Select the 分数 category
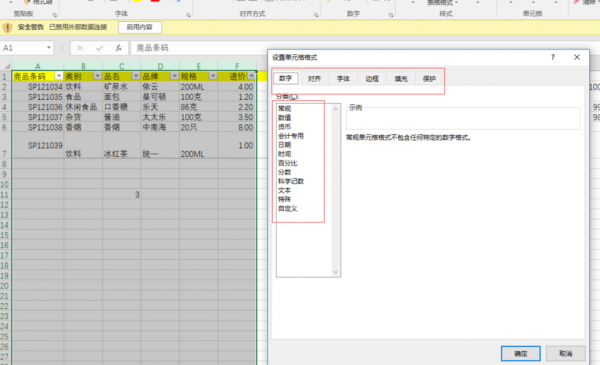 284,172
